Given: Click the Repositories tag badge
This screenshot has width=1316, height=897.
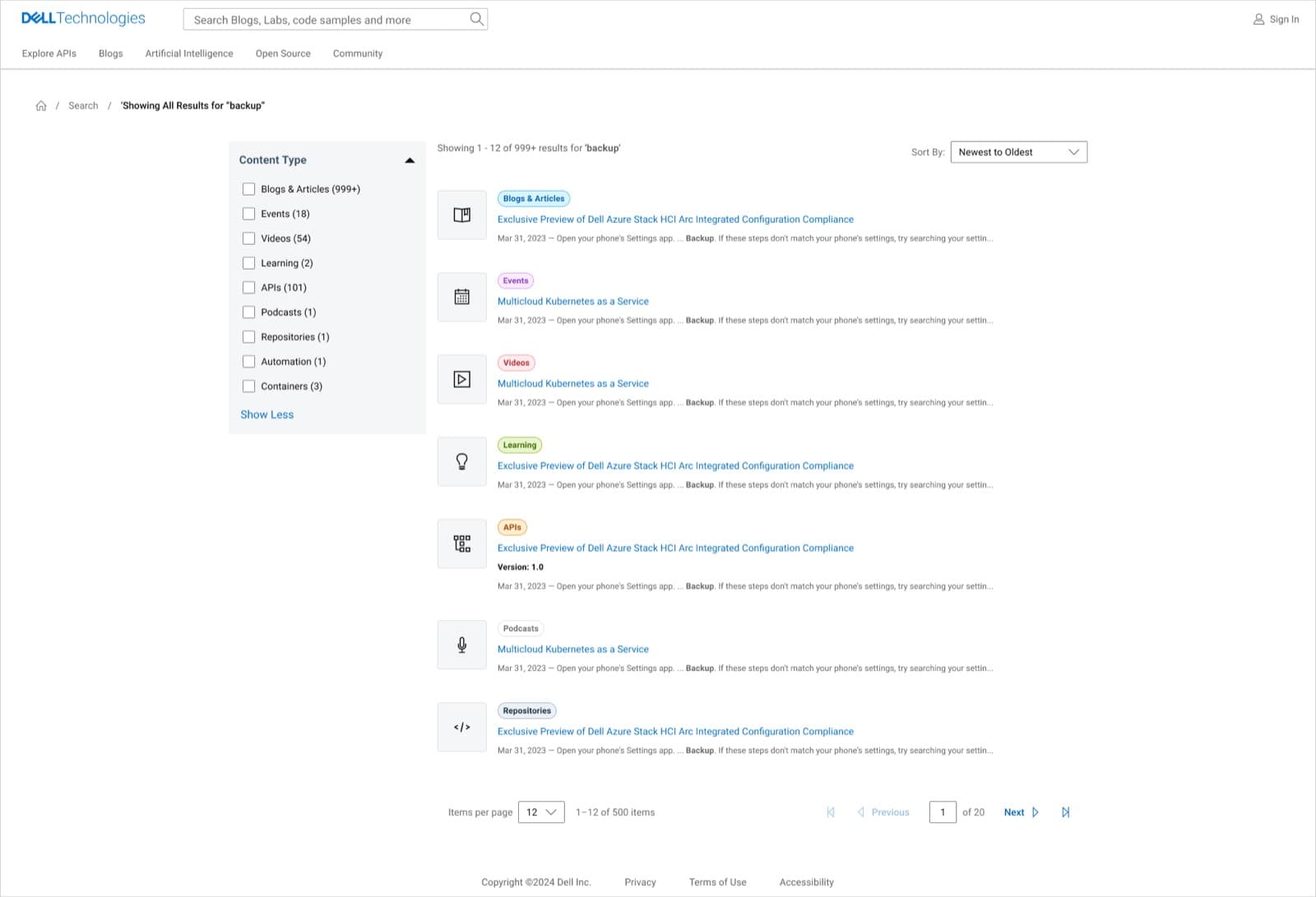Looking at the screenshot, I should coord(527,710).
